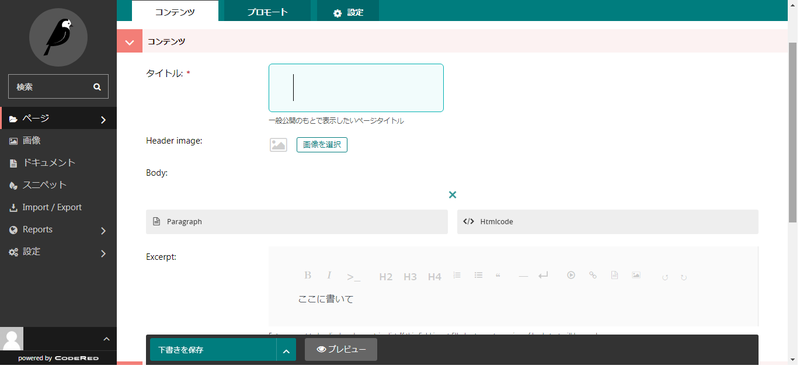Click the プレビュー button
This screenshot has width=800, height=369.
click(341, 350)
